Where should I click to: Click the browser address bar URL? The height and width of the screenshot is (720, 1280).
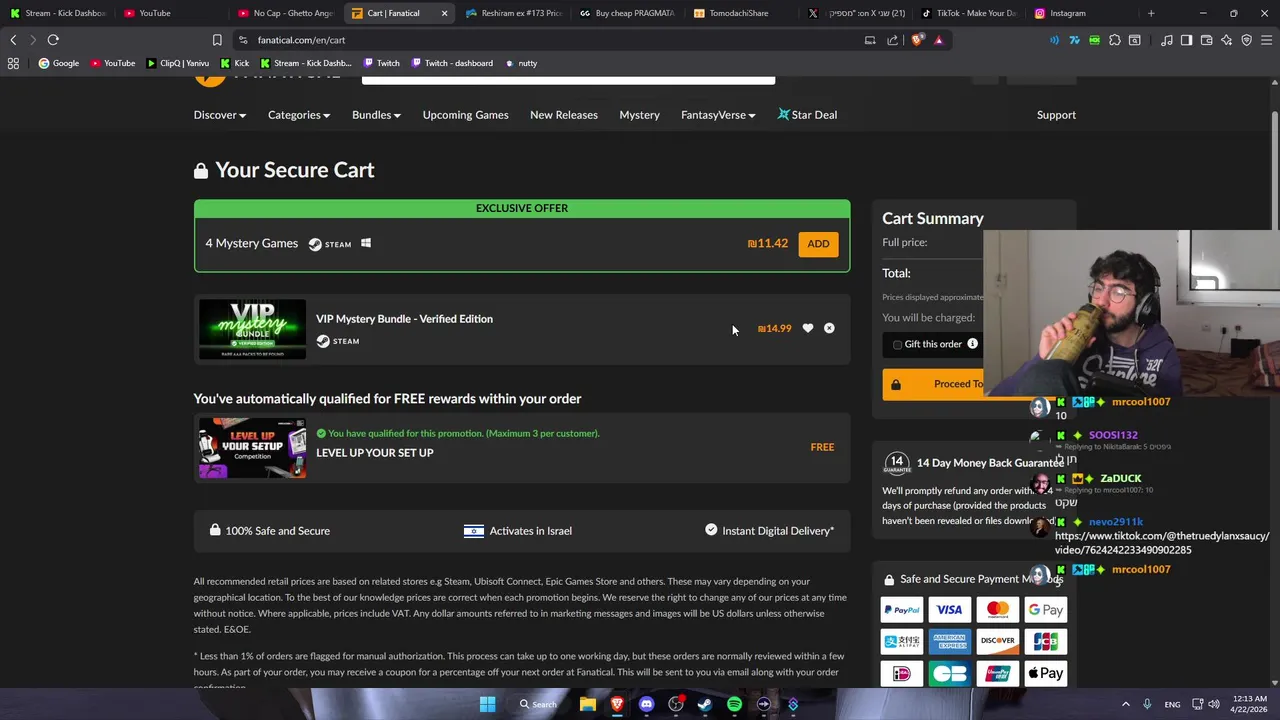coord(301,40)
